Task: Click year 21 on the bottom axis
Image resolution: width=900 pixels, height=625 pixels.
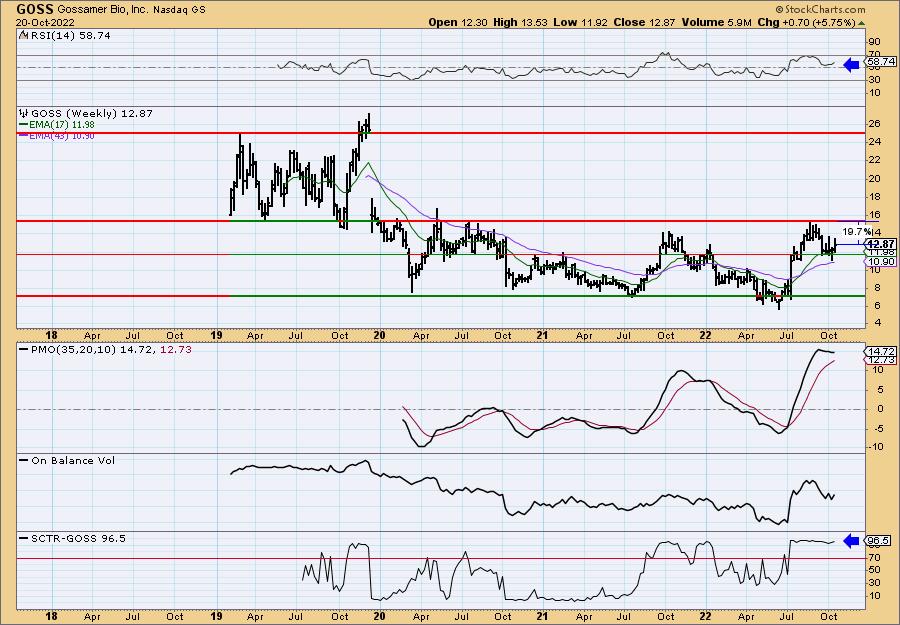Action: 542,617
